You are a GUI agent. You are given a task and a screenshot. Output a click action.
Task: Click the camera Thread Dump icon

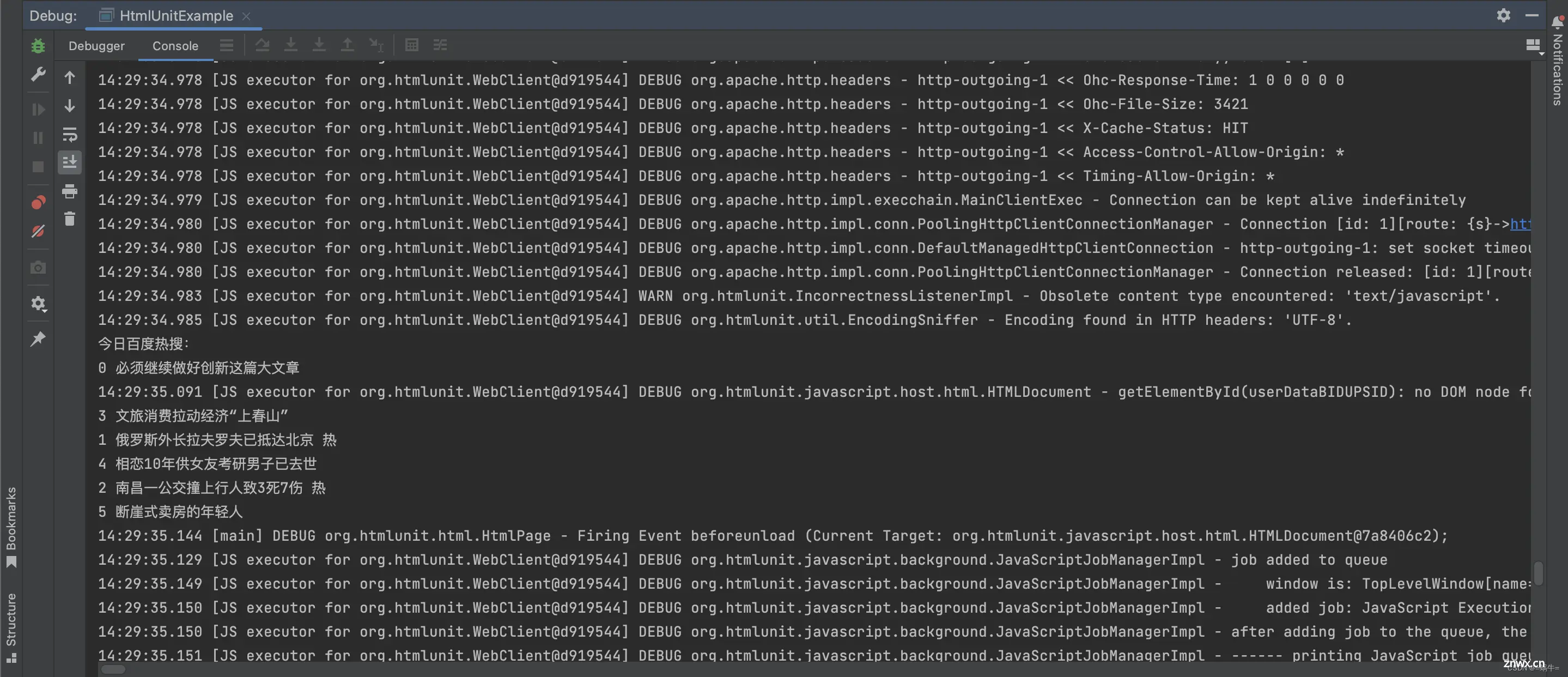(x=38, y=267)
